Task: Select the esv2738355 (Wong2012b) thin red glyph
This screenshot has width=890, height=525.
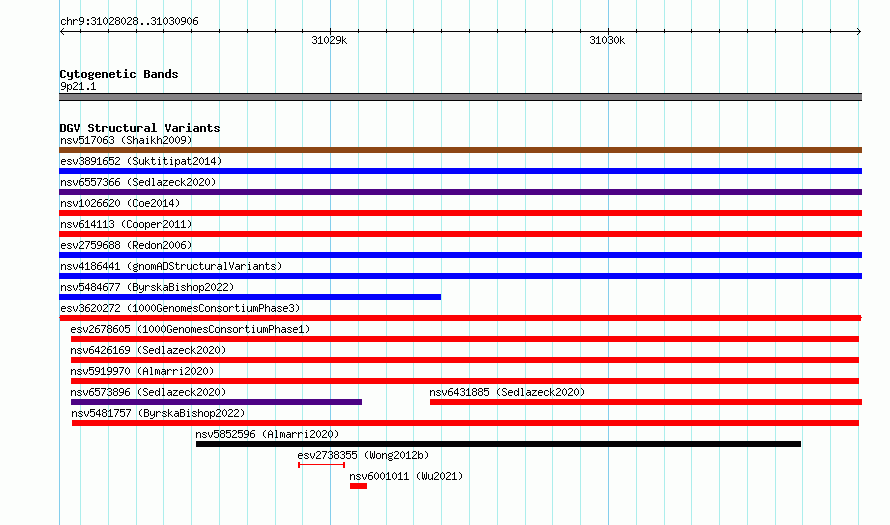Action: coord(321,465)
